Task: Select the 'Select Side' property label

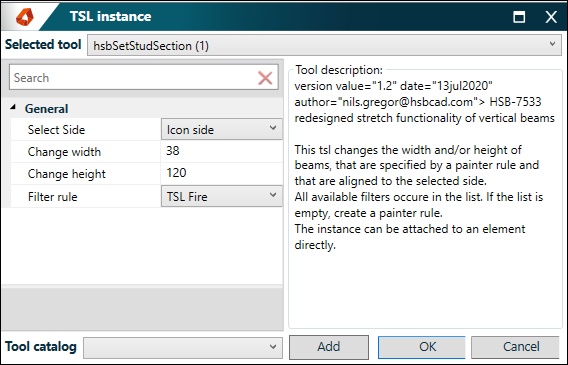Action: coord(56,130)
